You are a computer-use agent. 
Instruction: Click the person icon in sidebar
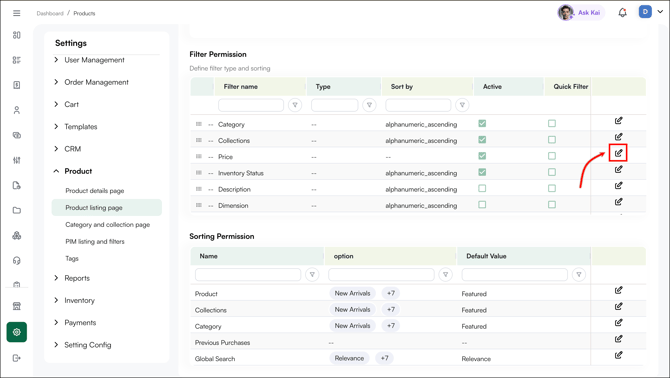(x=17, y=110)
